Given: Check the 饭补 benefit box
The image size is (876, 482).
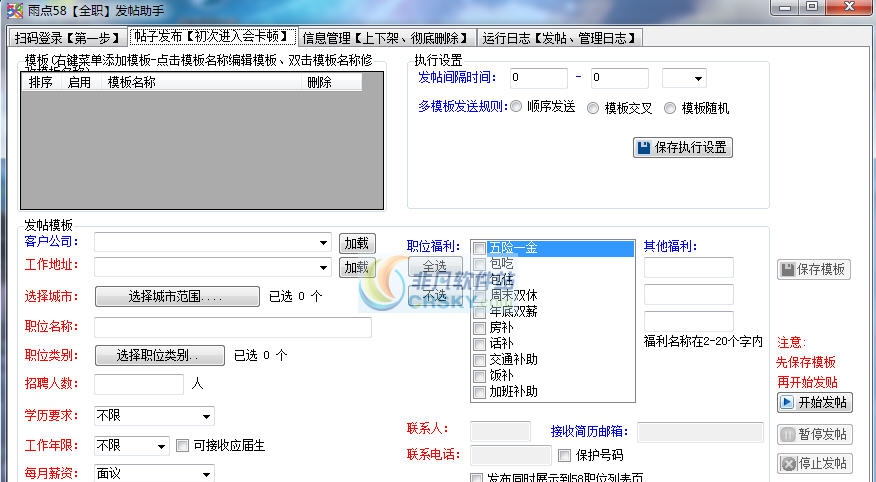Looking at the screenshot, I should click(479, 376).
